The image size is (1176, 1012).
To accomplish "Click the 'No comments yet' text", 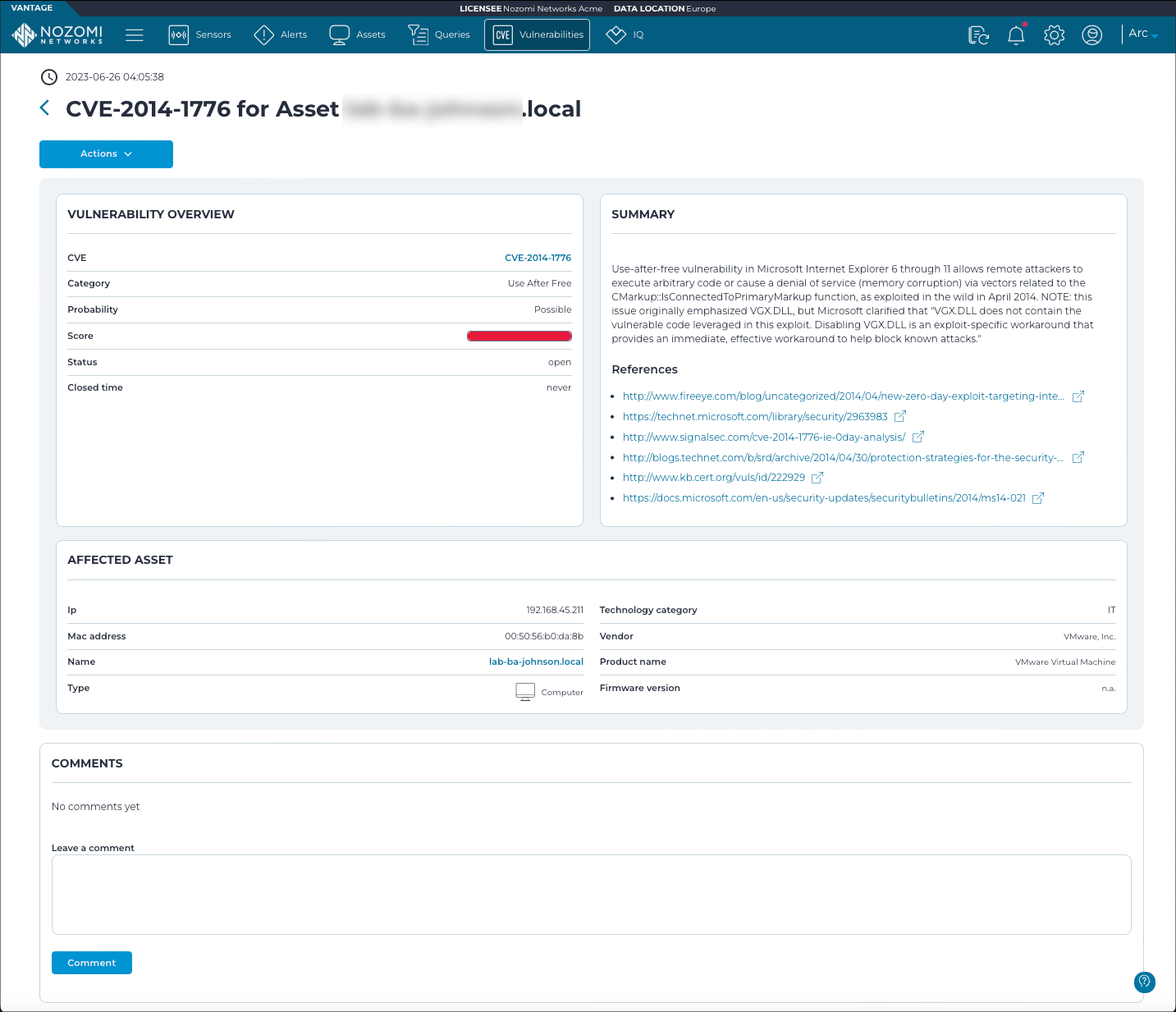I will click(95, 807).
